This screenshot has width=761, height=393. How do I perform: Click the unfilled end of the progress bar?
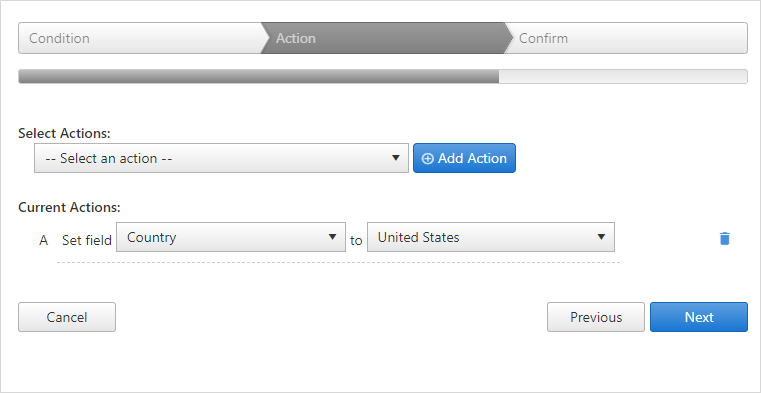coord(623,76)
